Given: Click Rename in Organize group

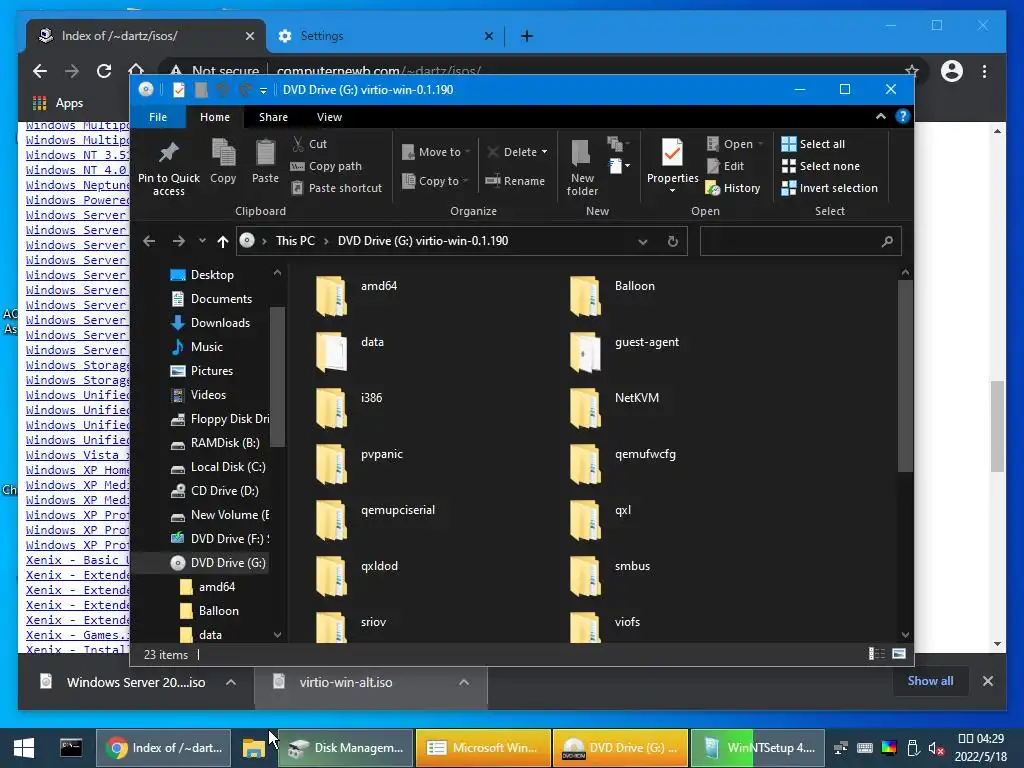Looking at the screenshot, I should coord(515,181).
